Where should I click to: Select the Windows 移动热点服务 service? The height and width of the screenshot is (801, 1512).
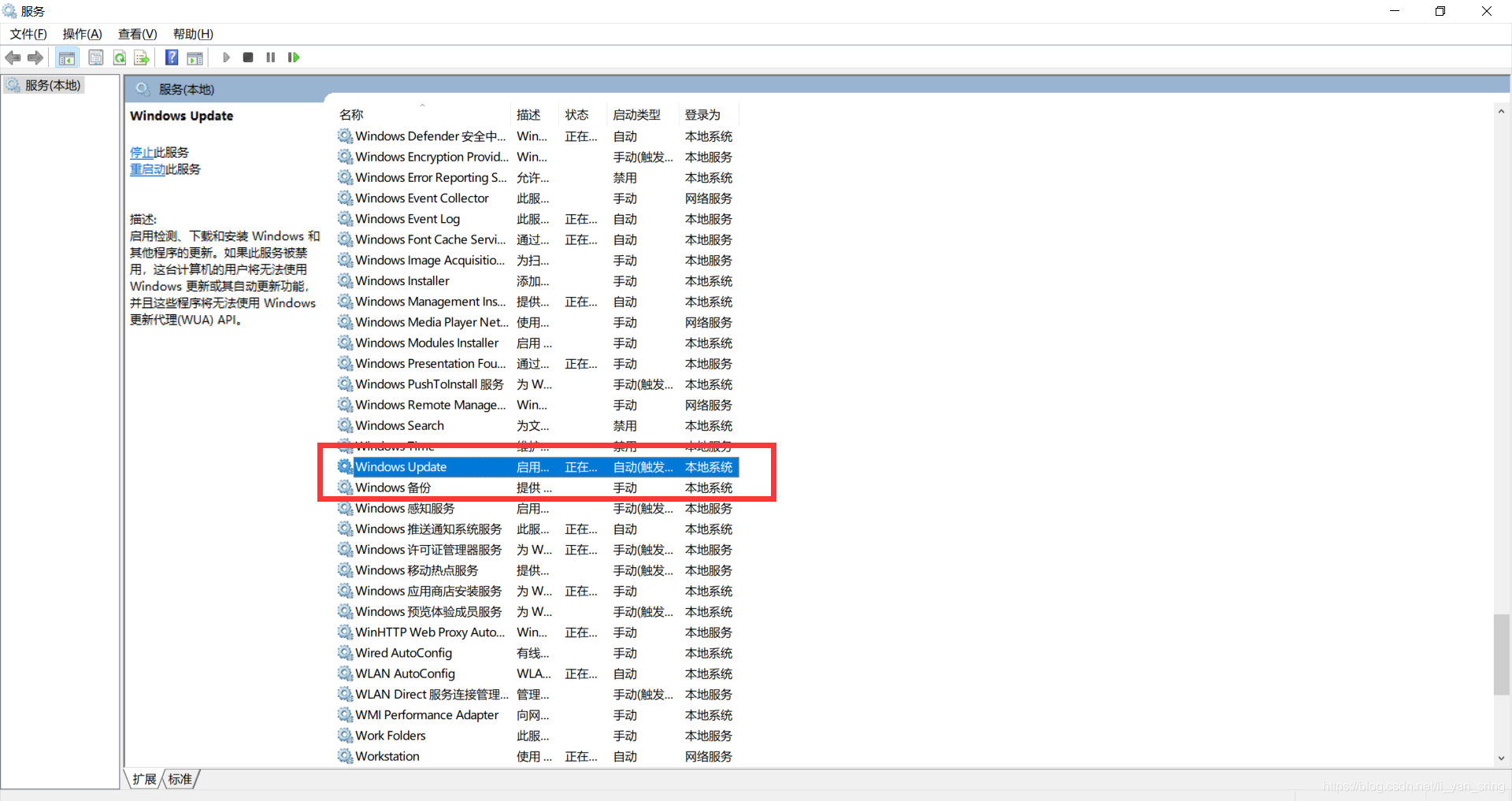(x=538, y=570)
